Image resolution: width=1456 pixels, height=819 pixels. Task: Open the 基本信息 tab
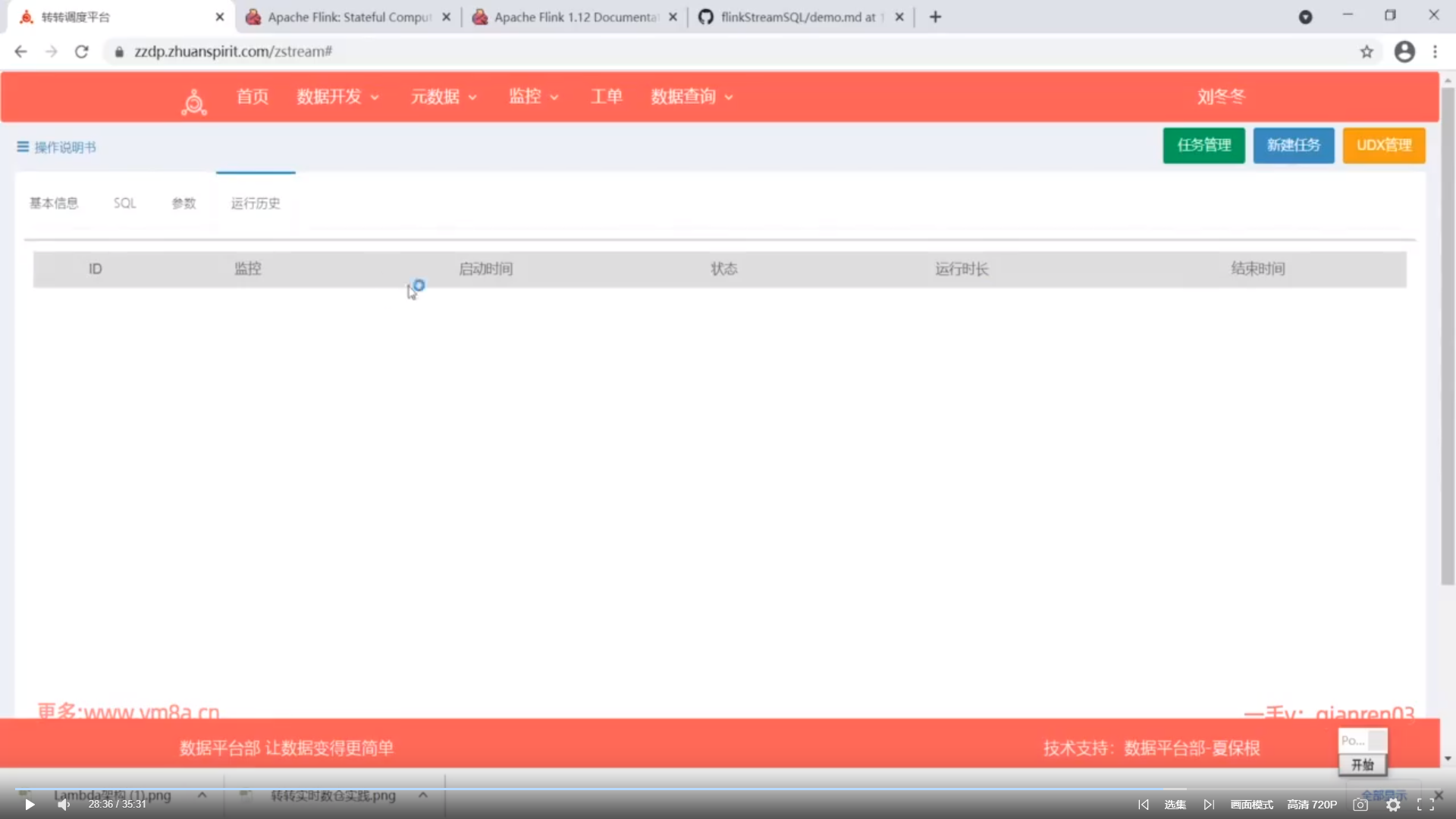coord(54,203)
